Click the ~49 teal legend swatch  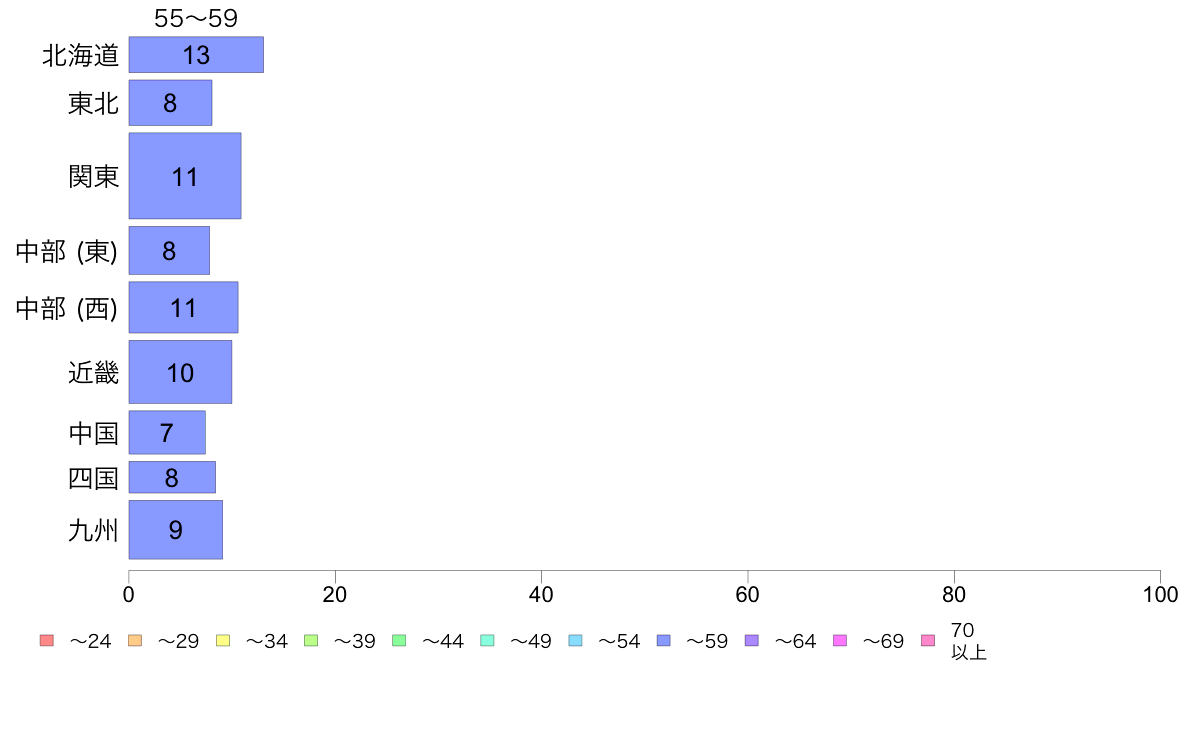(x=487, y=640)
